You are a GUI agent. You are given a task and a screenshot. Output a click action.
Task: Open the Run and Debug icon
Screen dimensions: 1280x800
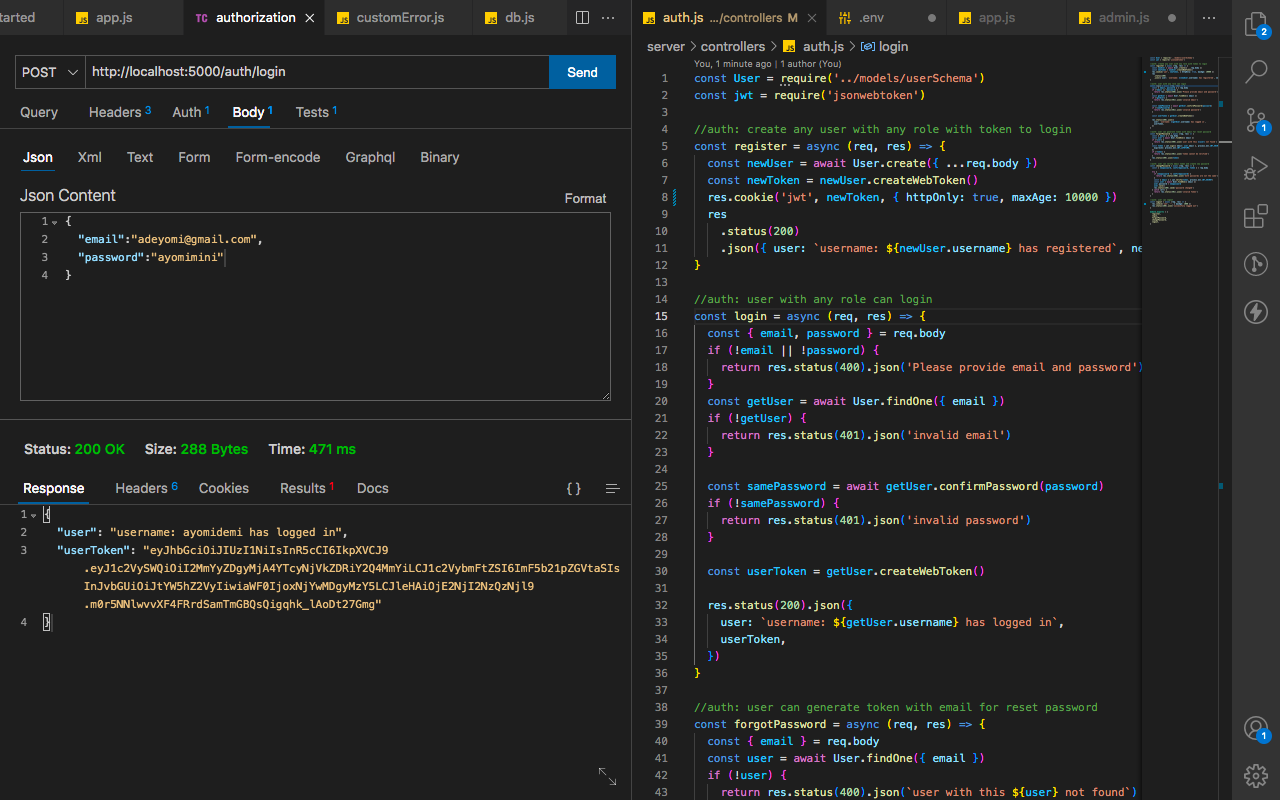pyautogui.click(x=1256, y=167)
